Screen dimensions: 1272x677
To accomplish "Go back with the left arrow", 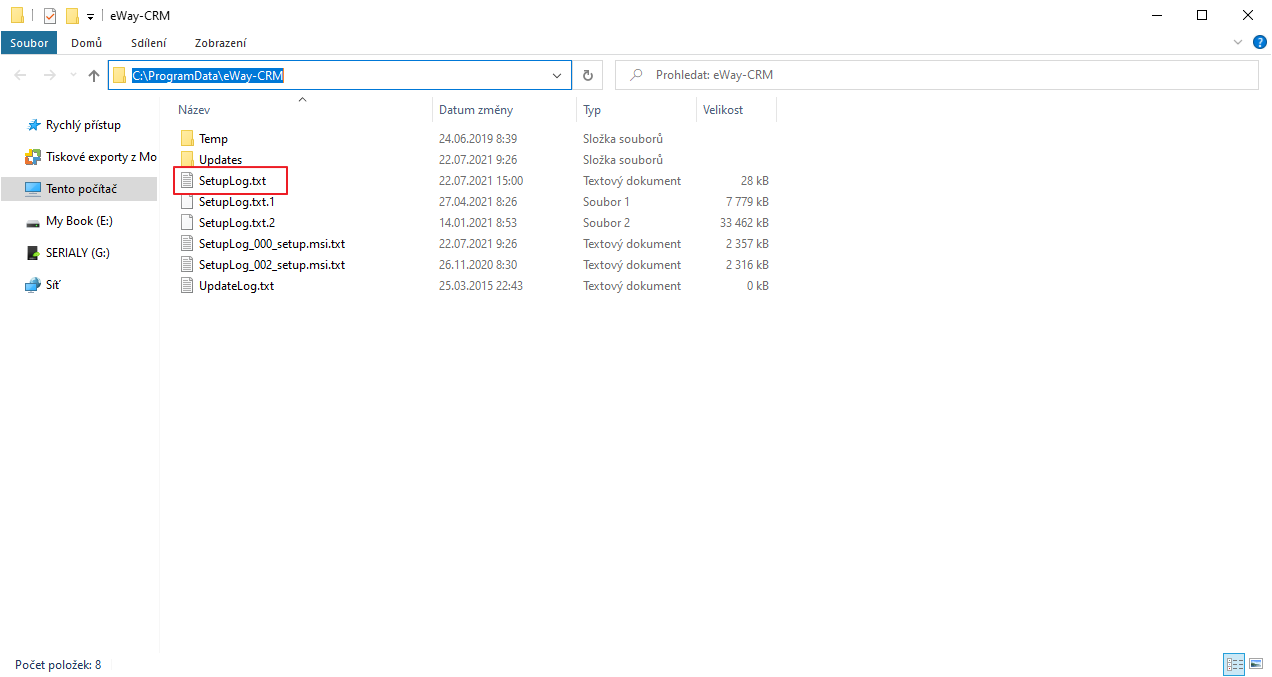I will 21,75.
